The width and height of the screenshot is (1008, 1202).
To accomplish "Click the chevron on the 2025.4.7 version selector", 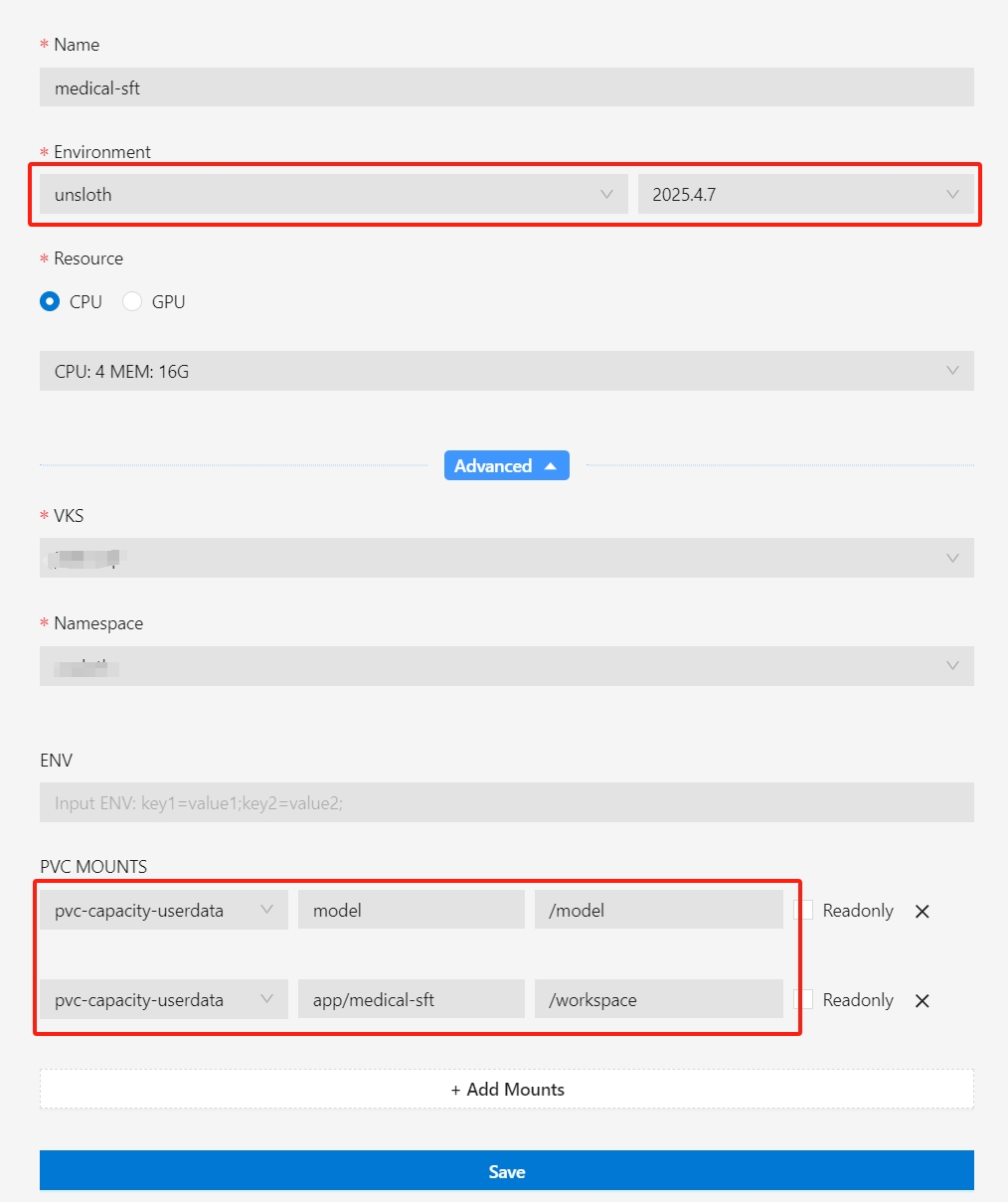I will click(x=952, y=194).
